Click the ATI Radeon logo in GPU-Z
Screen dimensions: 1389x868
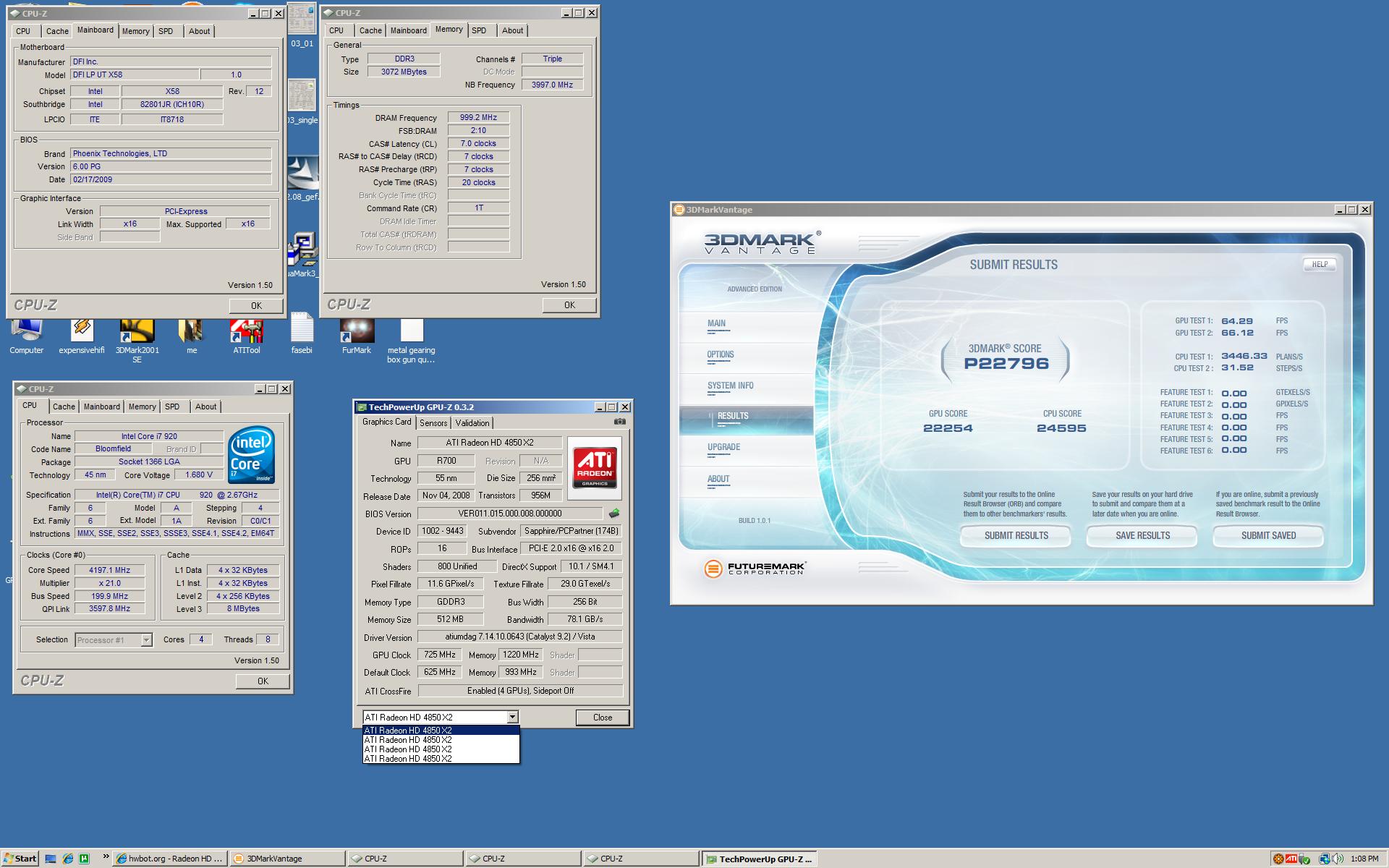(x=595, y=468)
